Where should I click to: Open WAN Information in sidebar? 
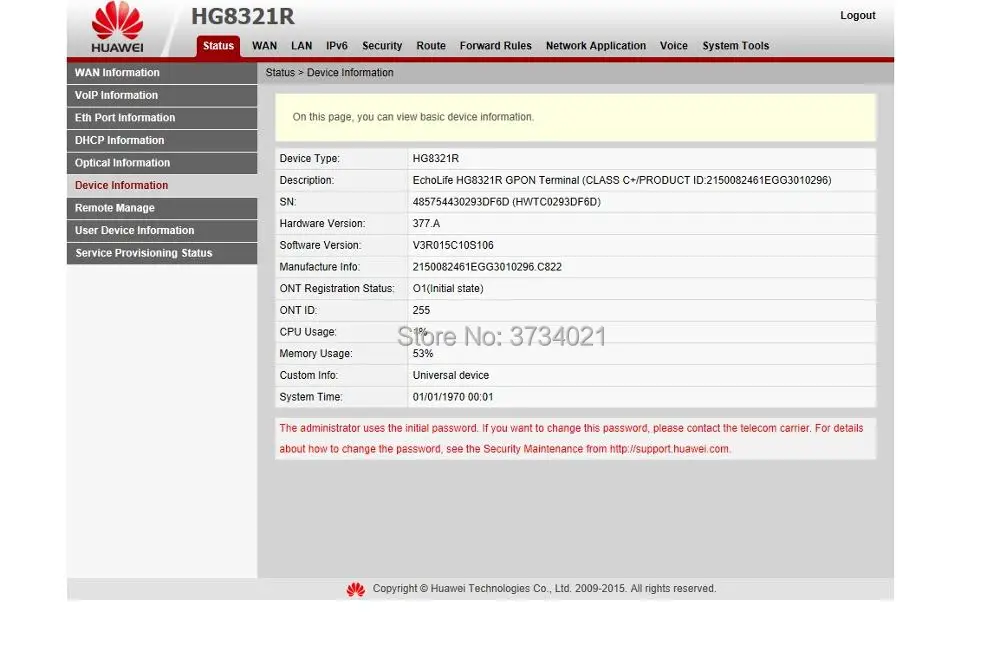coord(162,73)
